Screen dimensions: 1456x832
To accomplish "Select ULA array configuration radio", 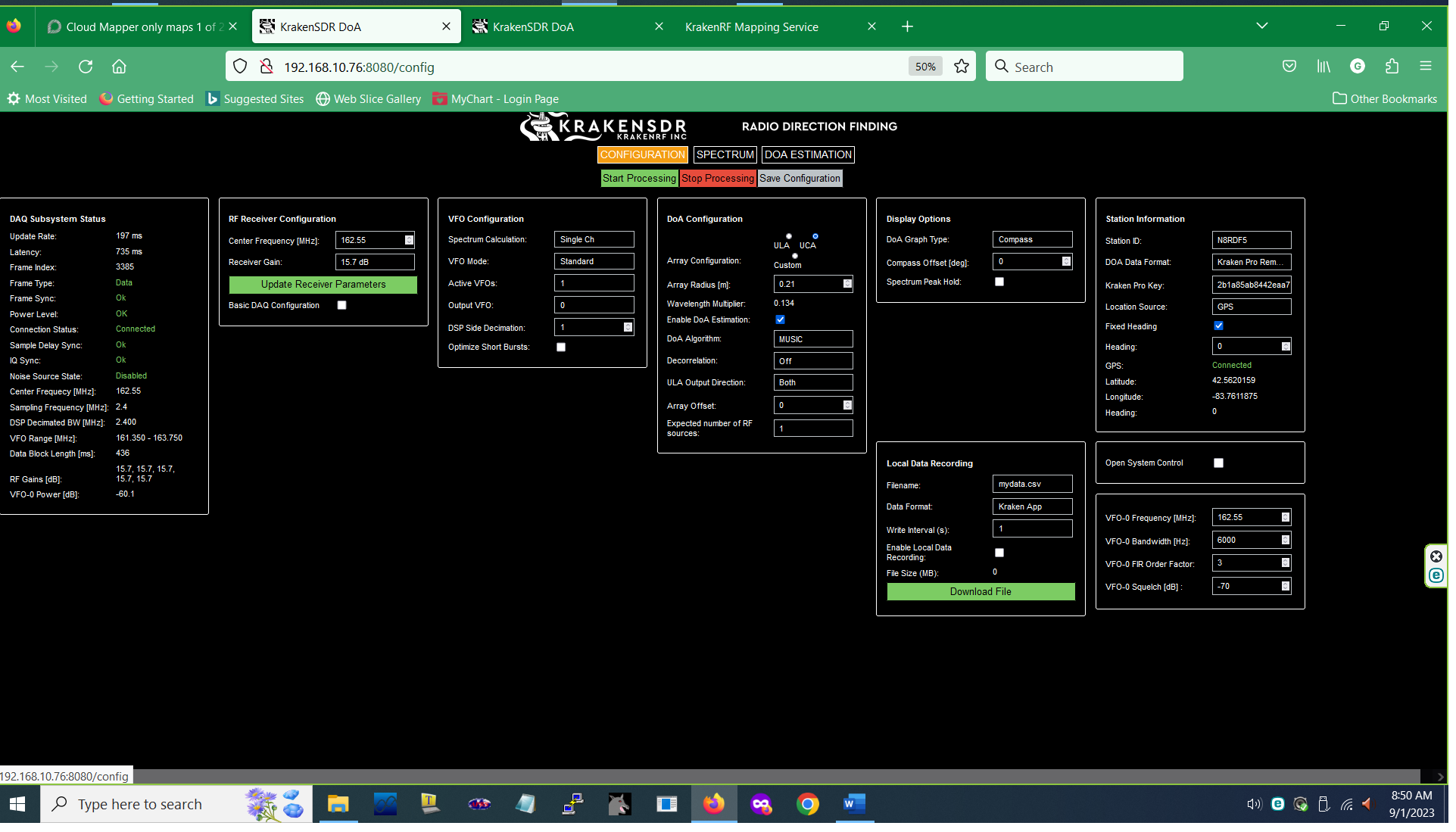I will (x=789, y=237).
